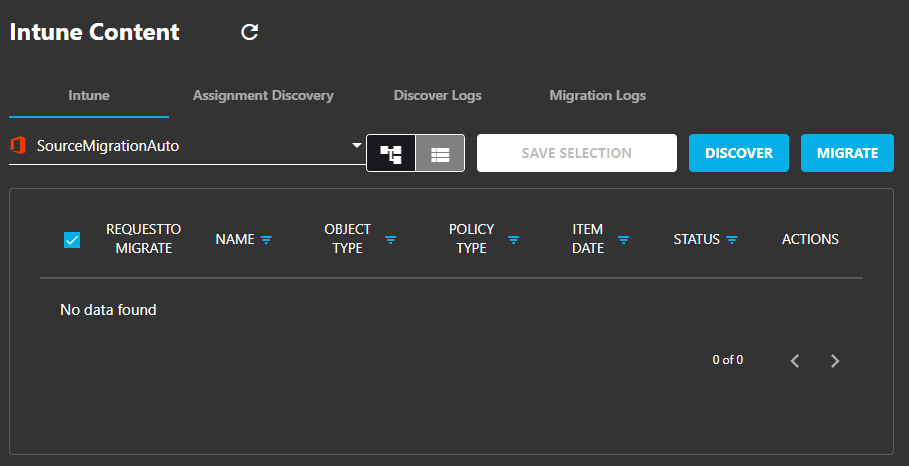Click the OBJECT TYPE column header
909x466 pixels.
tap(347, 239)
